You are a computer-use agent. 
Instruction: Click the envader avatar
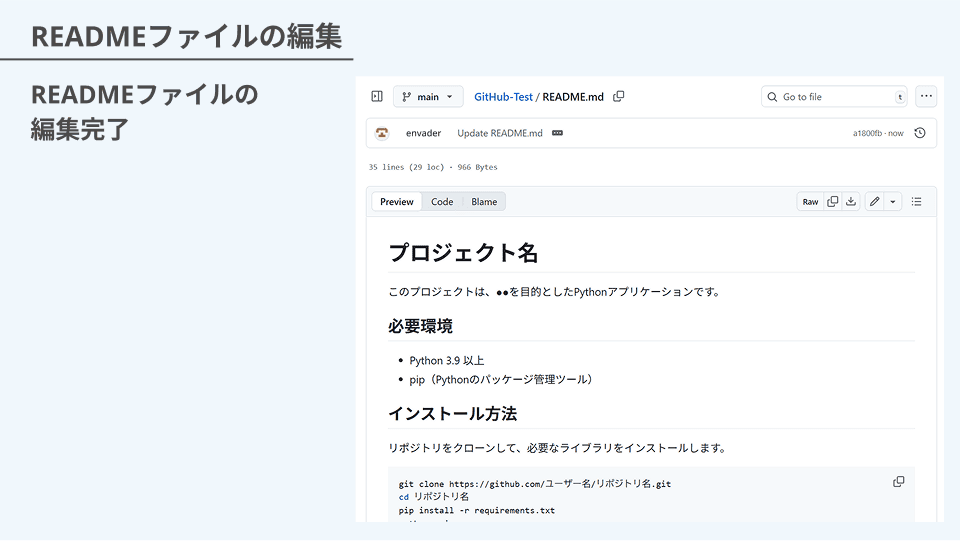click(x=382, y=133)
